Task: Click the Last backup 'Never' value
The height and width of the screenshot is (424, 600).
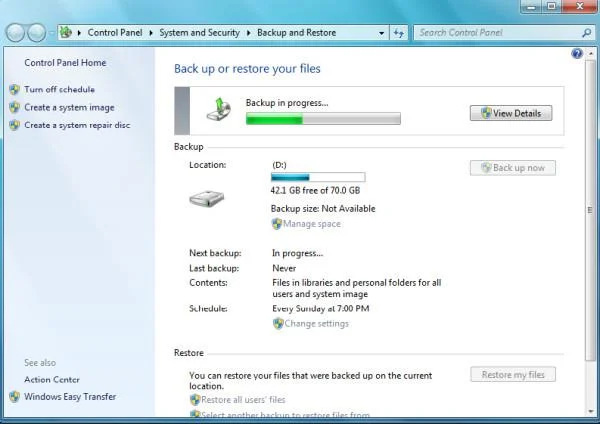Action: pyautogui.click(x=284, y=268)
